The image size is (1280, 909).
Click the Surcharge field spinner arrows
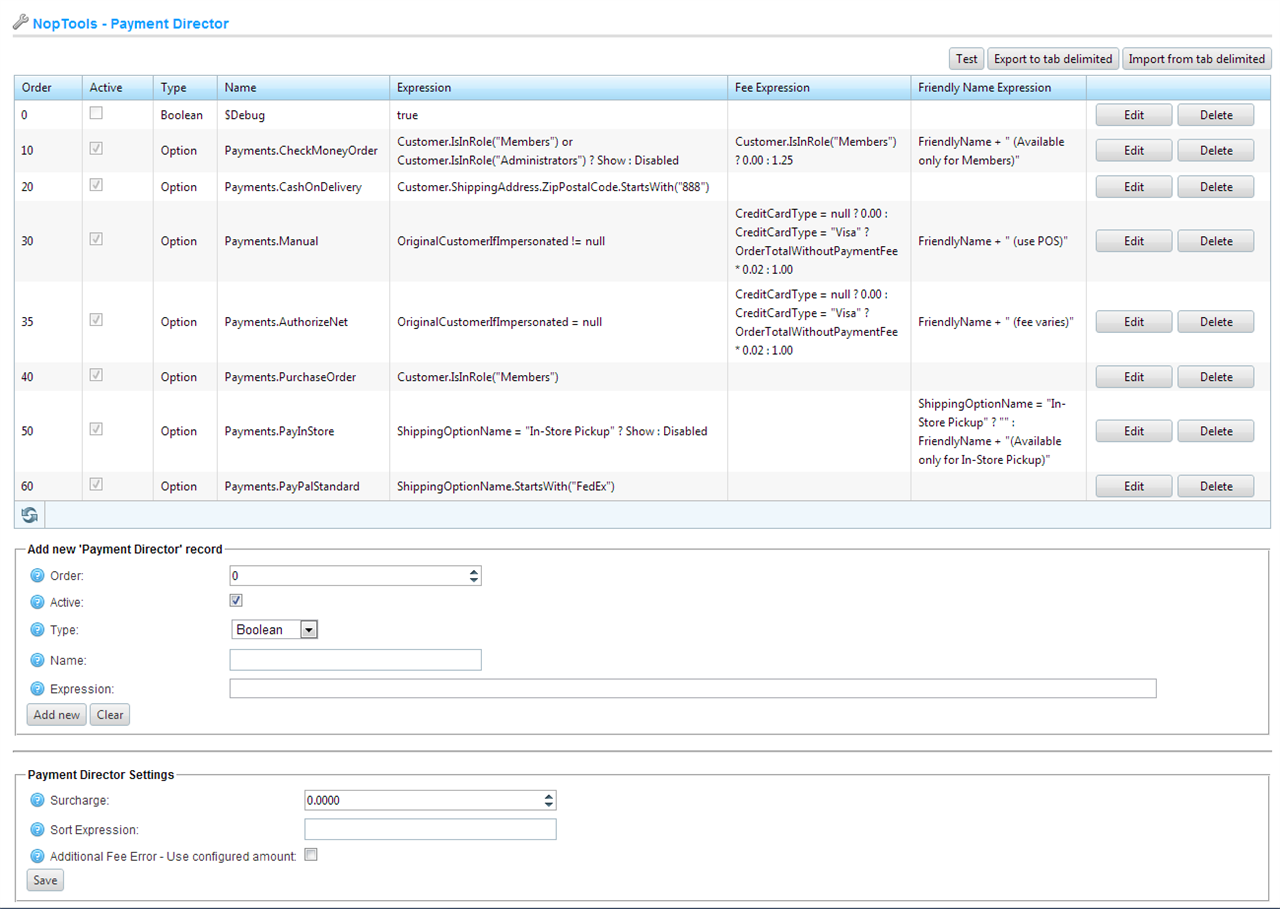click(x=548, y=800)
